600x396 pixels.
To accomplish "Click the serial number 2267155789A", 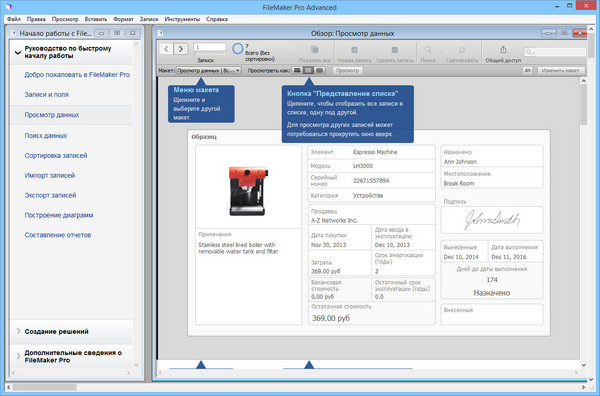I will 371,181.
